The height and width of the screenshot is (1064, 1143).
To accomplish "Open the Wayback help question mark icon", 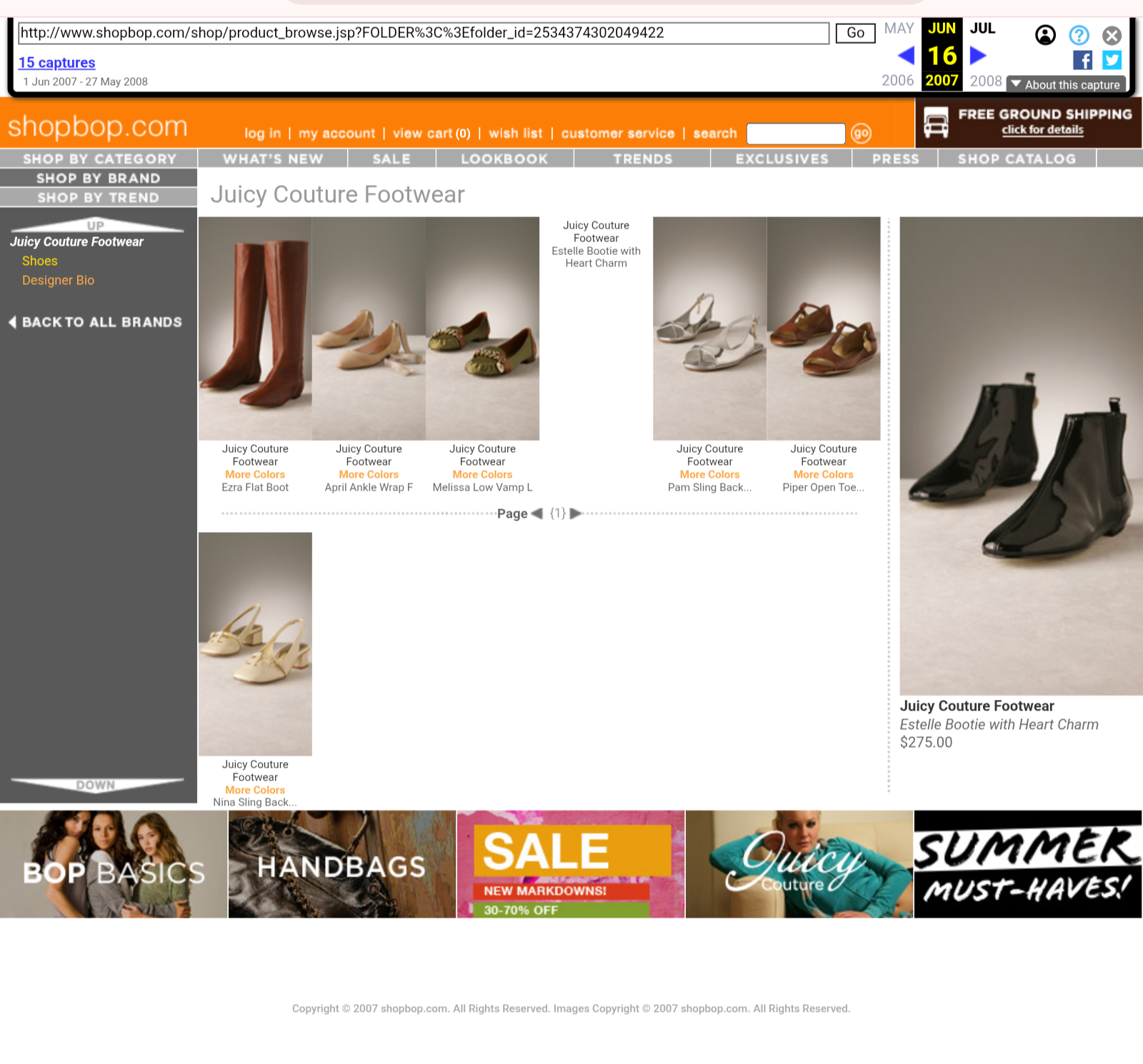I will (1079, 35).
